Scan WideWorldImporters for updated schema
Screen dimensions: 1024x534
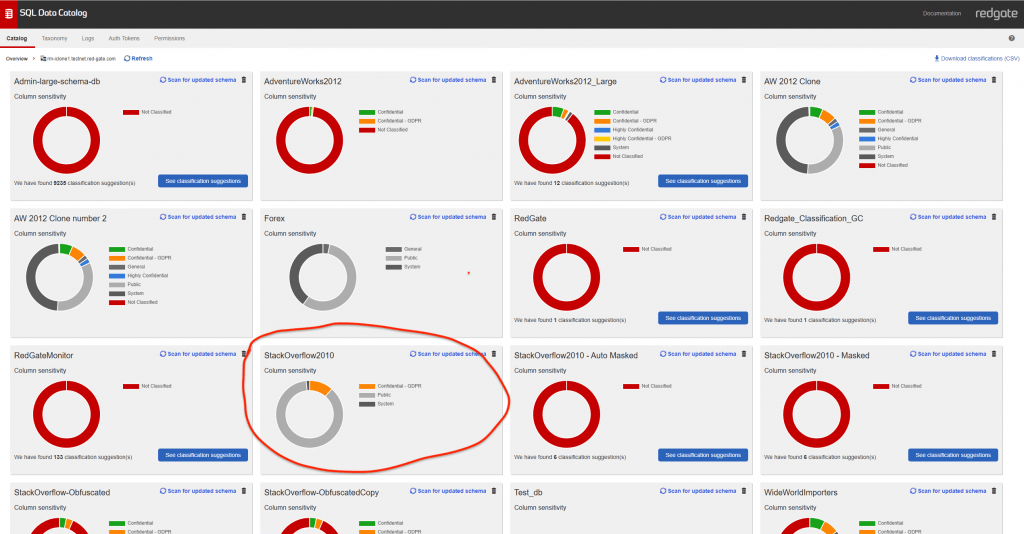coord(948,491)
